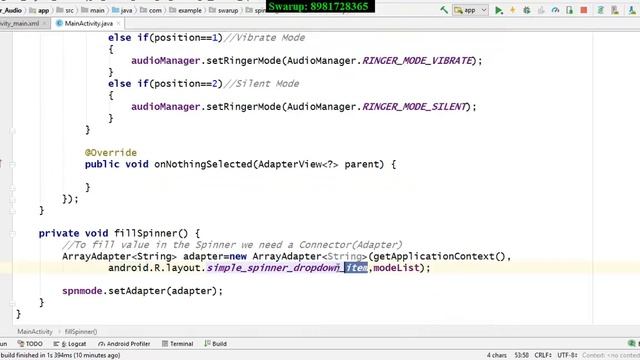This screenshot has width=640, height=360.
Task: Close the MainActivity.java tab
Action: pos(118,24)
